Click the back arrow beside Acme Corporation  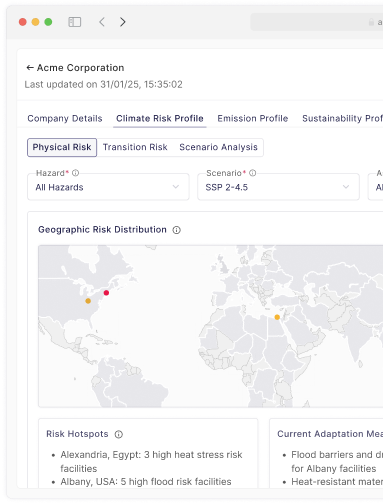point(30,68)
